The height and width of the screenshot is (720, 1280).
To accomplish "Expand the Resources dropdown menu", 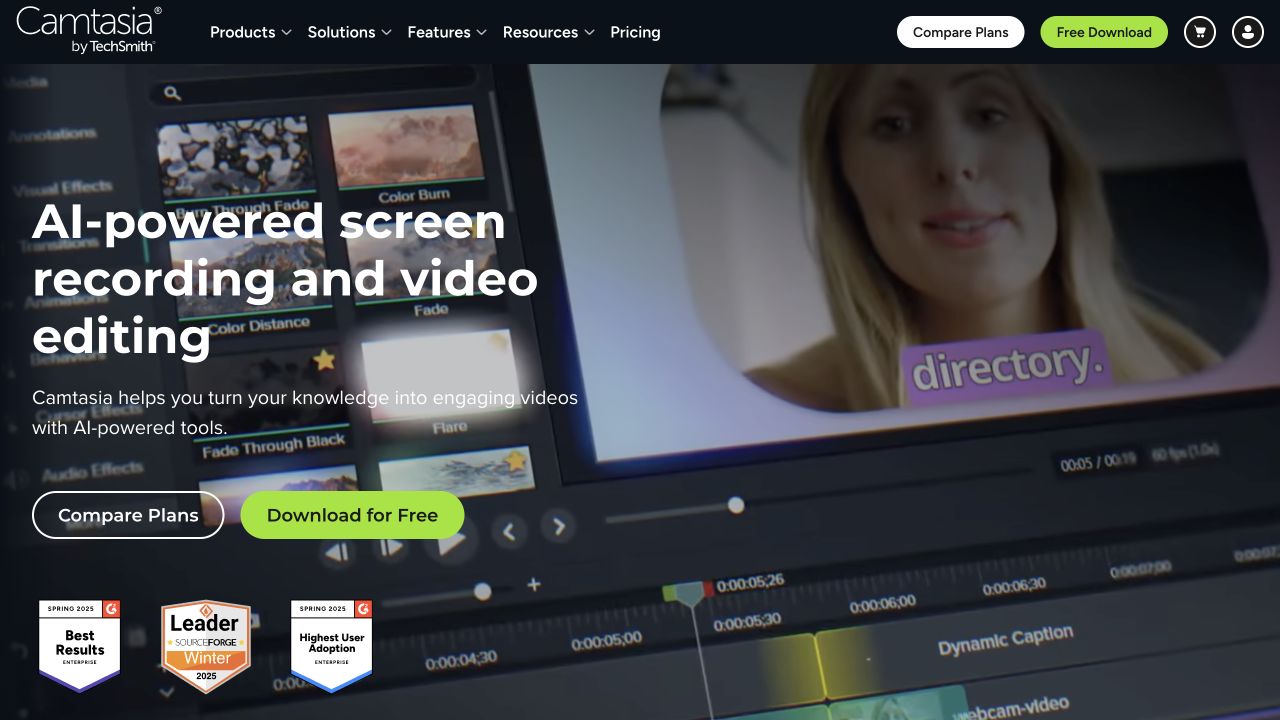I will tap(549, 32).
